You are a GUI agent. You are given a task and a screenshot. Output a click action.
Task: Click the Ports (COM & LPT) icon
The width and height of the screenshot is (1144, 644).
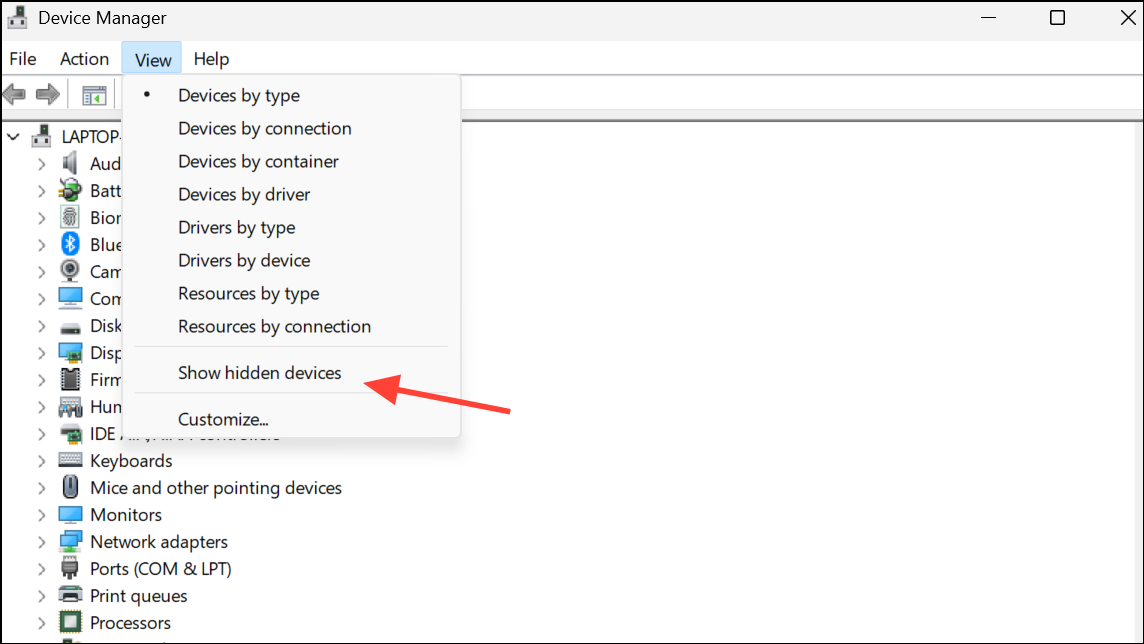click(x=70, y=569)
